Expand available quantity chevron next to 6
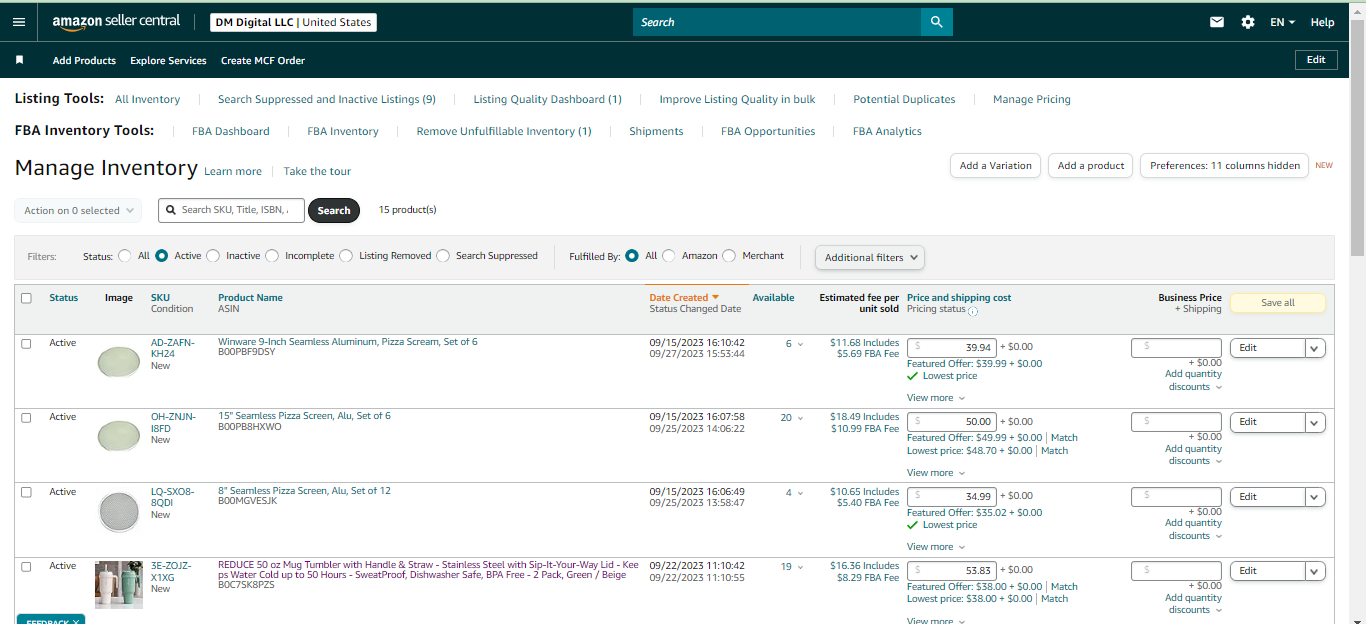 (x=800, y=344)
